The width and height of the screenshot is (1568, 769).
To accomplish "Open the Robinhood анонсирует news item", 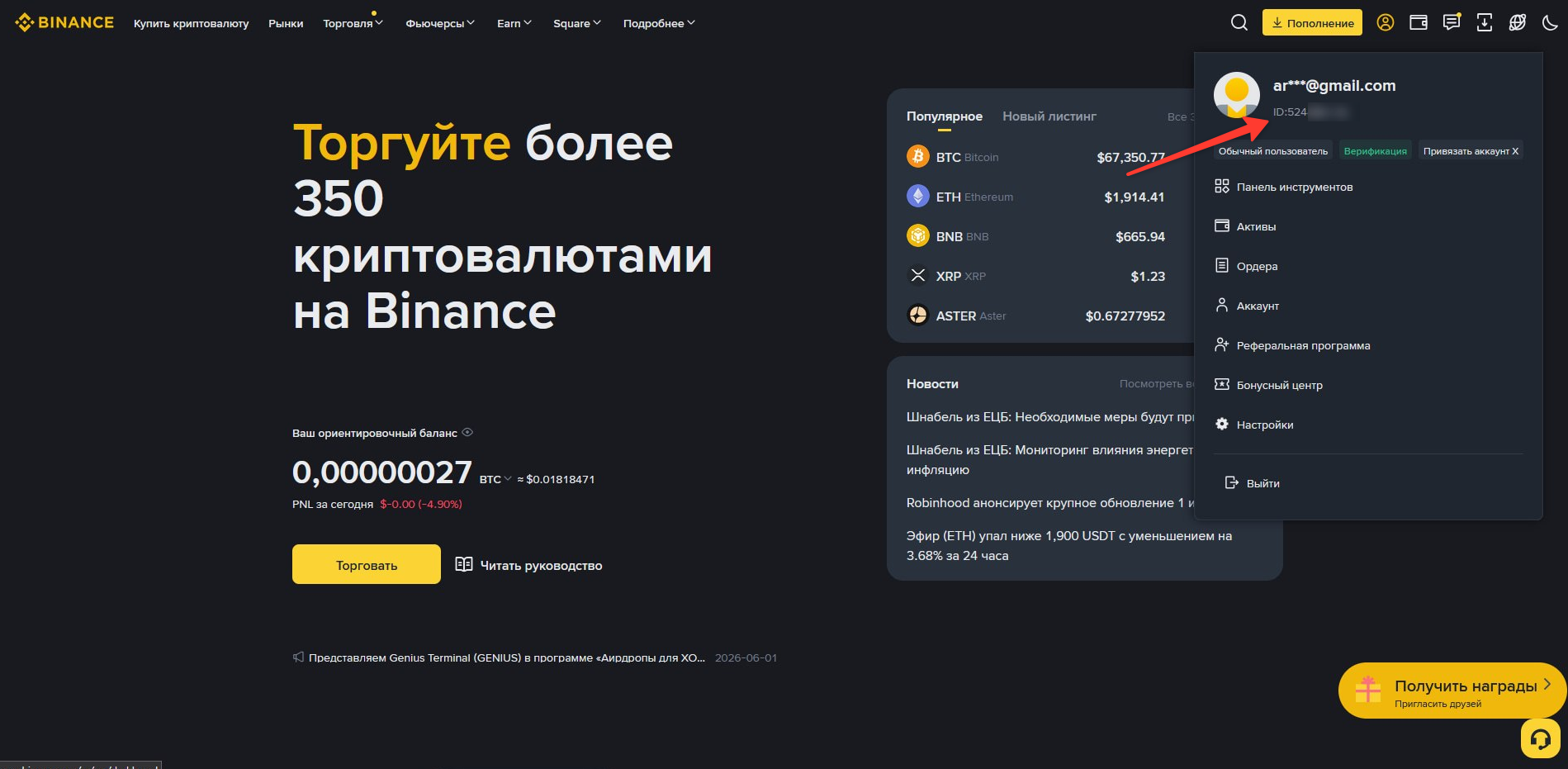I will [1050, 502].
